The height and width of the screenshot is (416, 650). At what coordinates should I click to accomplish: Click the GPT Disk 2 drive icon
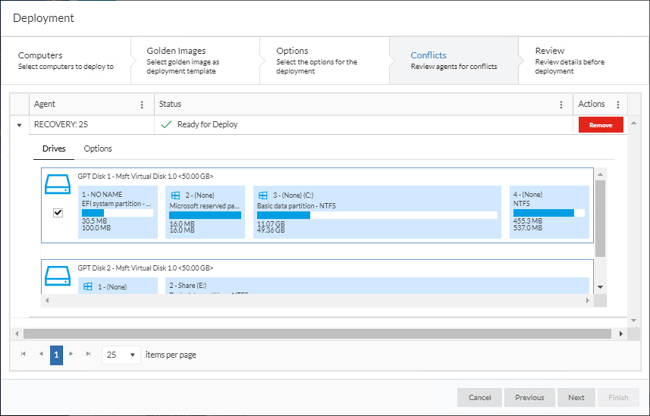(x=58, y=275)
